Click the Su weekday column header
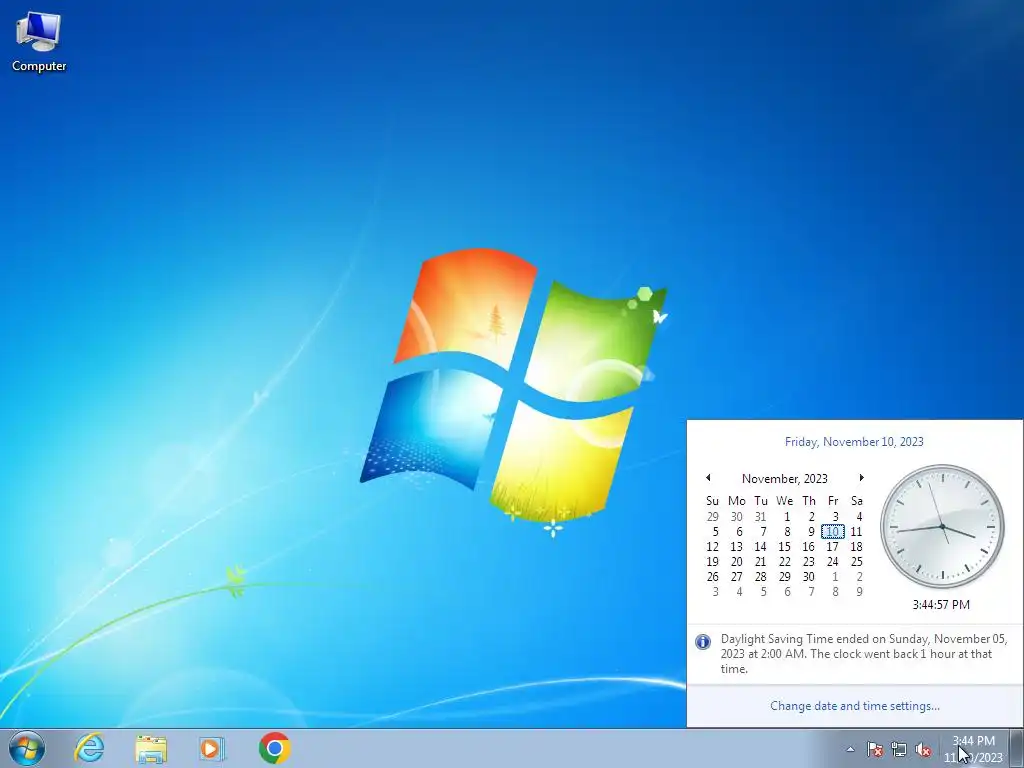 712,501
